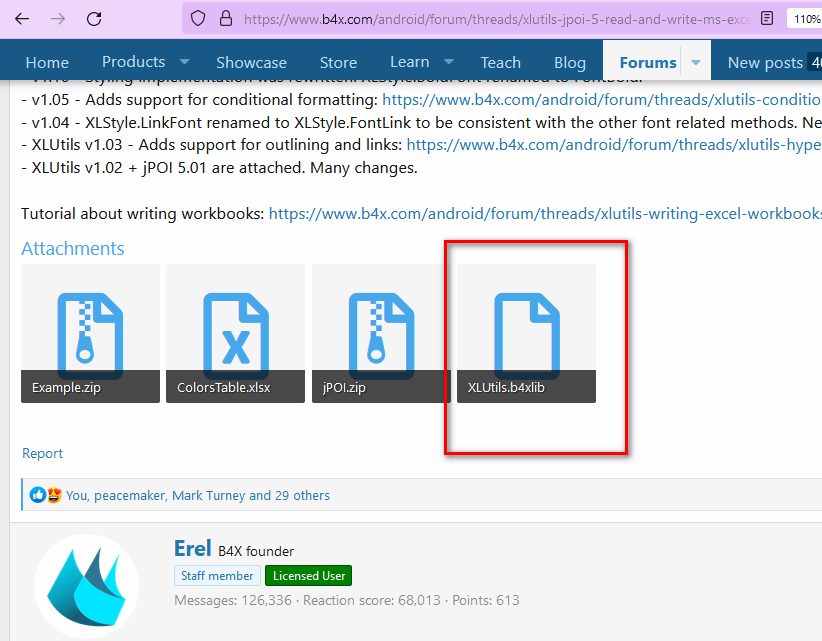This screenshot has height=641, width=822.
Task: Click the 'B4X founder' title text
Action: click(256, 551)
